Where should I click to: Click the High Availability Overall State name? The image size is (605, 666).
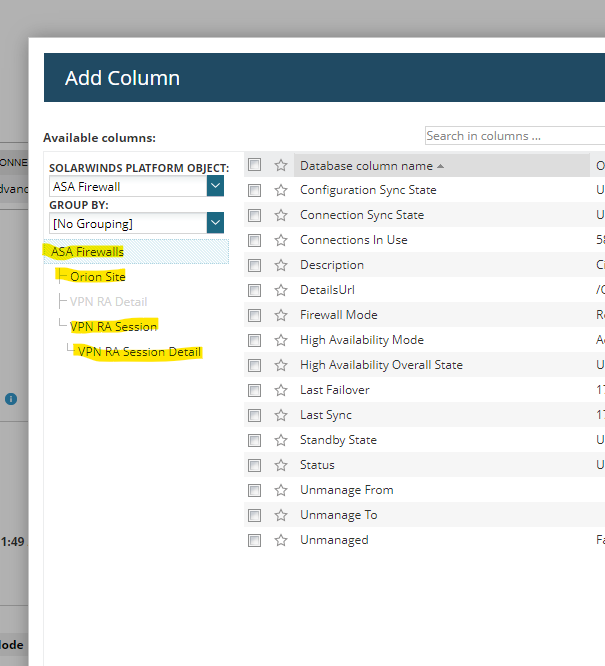tap(381, 365)
